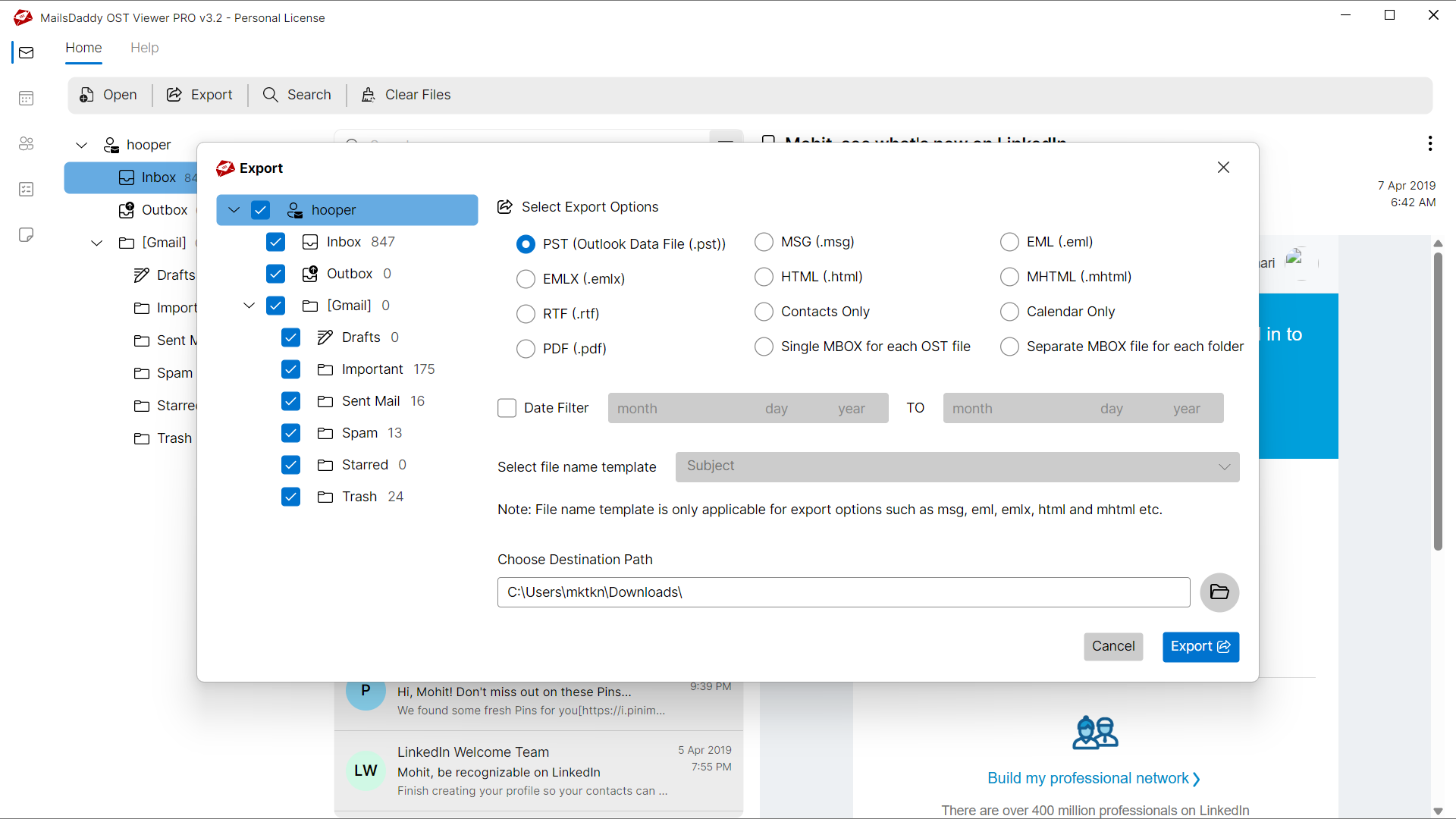Click the Inbox folder icon in Export dialog
This screenshot has width=1456, height=819.
pos(309,242)
